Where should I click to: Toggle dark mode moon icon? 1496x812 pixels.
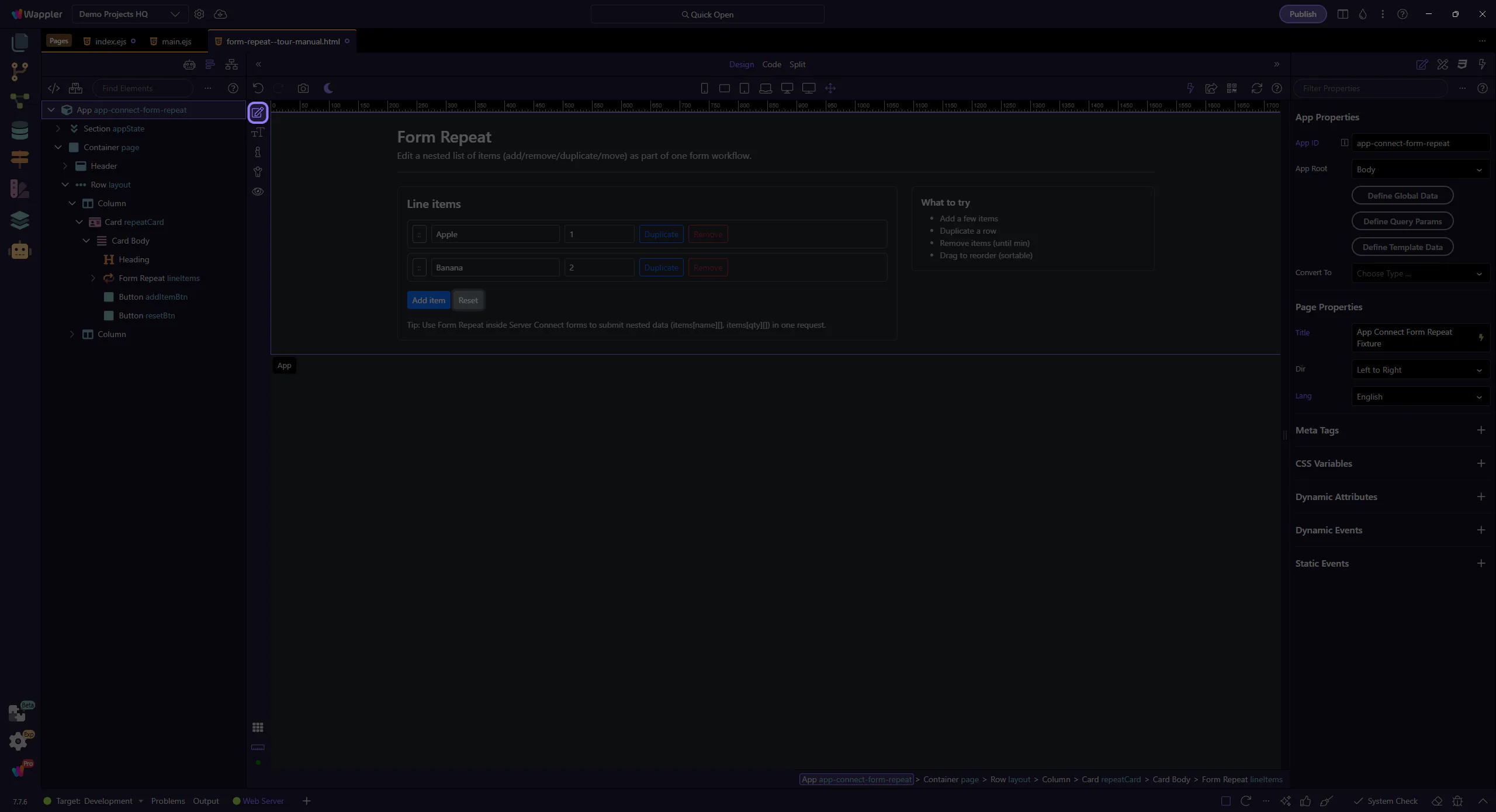point(328,88)
